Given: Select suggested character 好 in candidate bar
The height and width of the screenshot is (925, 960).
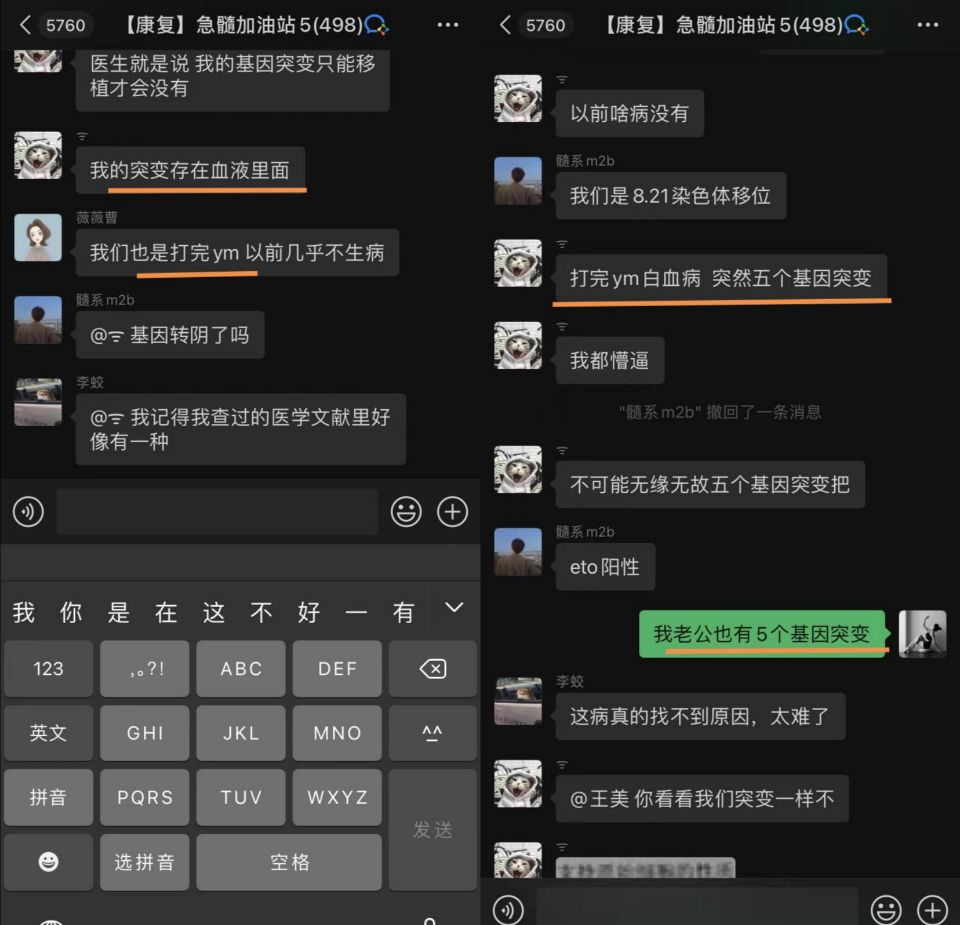Looking at the screenshot, I should [x=308, y=612].
